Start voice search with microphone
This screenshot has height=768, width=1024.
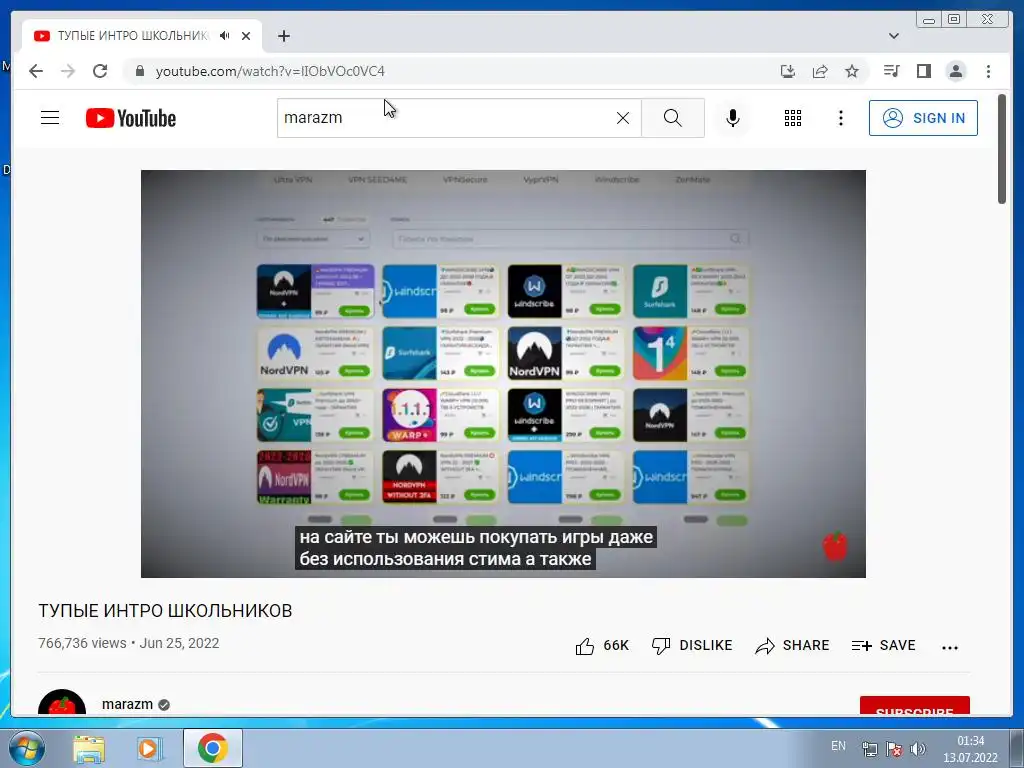click(x=733, y=118)
